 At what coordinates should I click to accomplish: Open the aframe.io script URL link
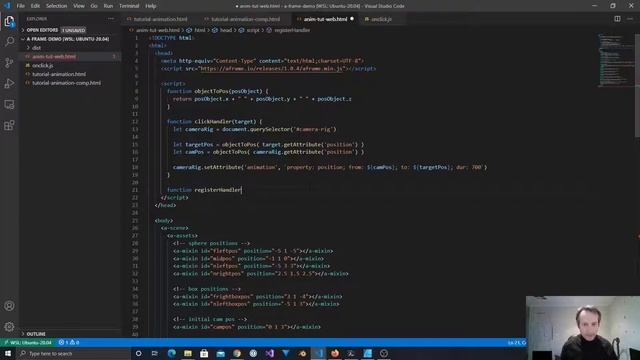(x=272, y=69)
